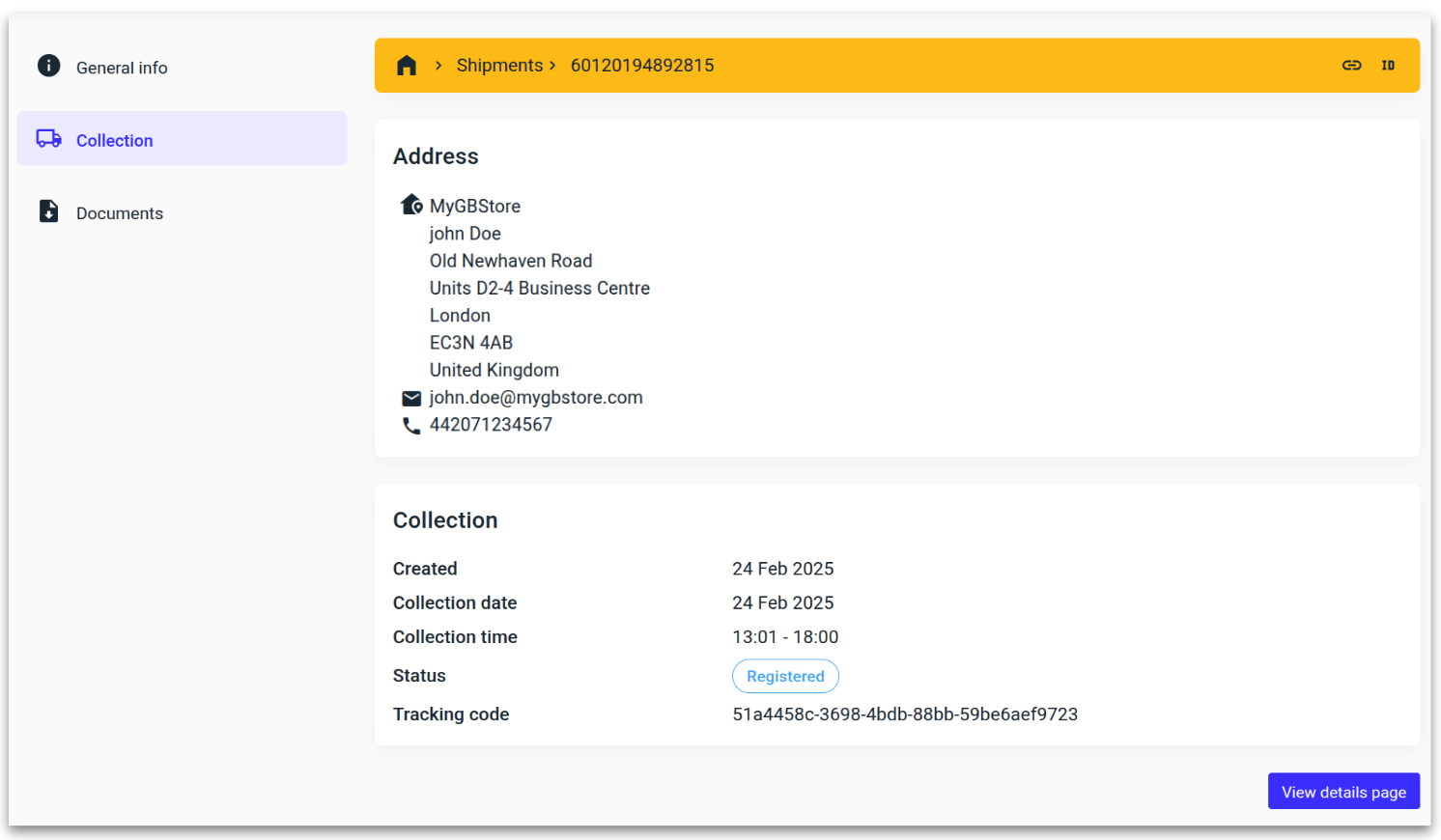
Task: Click the envelope icon beside the email address
Action: pos(411,398)
